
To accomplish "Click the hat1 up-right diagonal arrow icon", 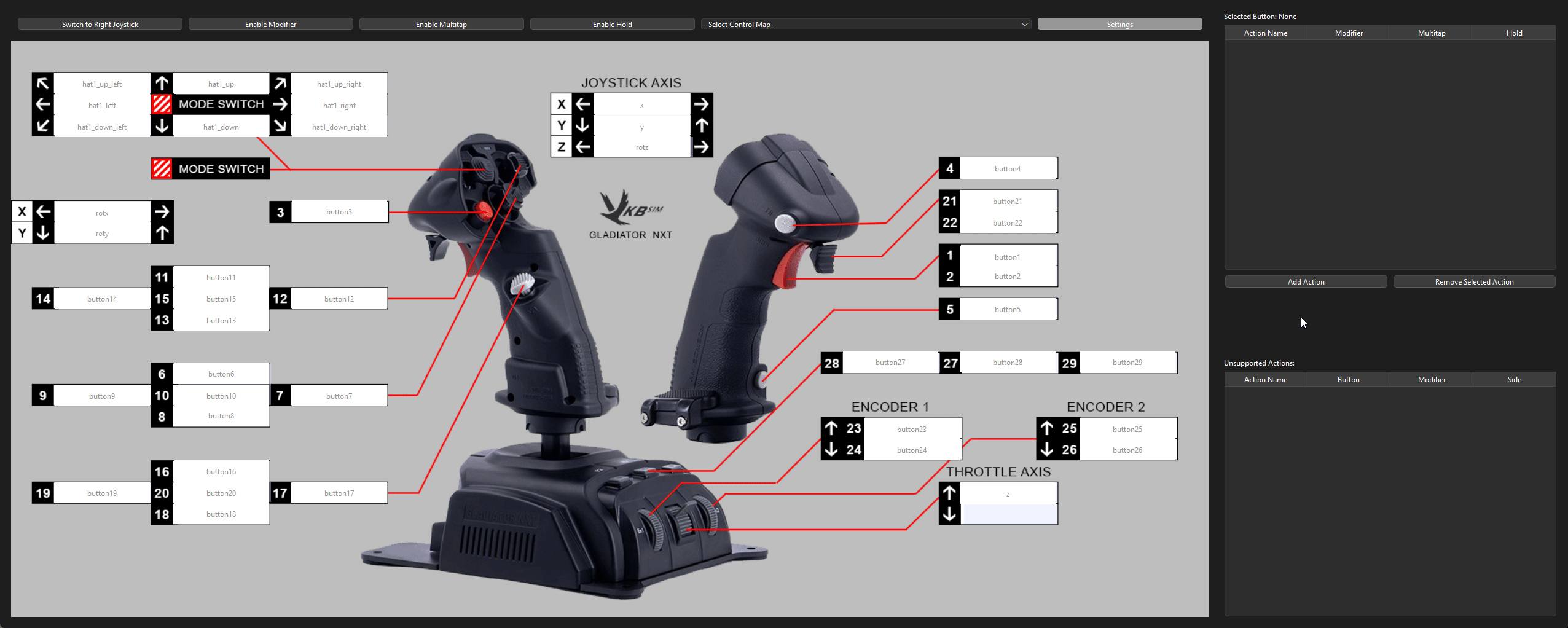I will 280,83.
